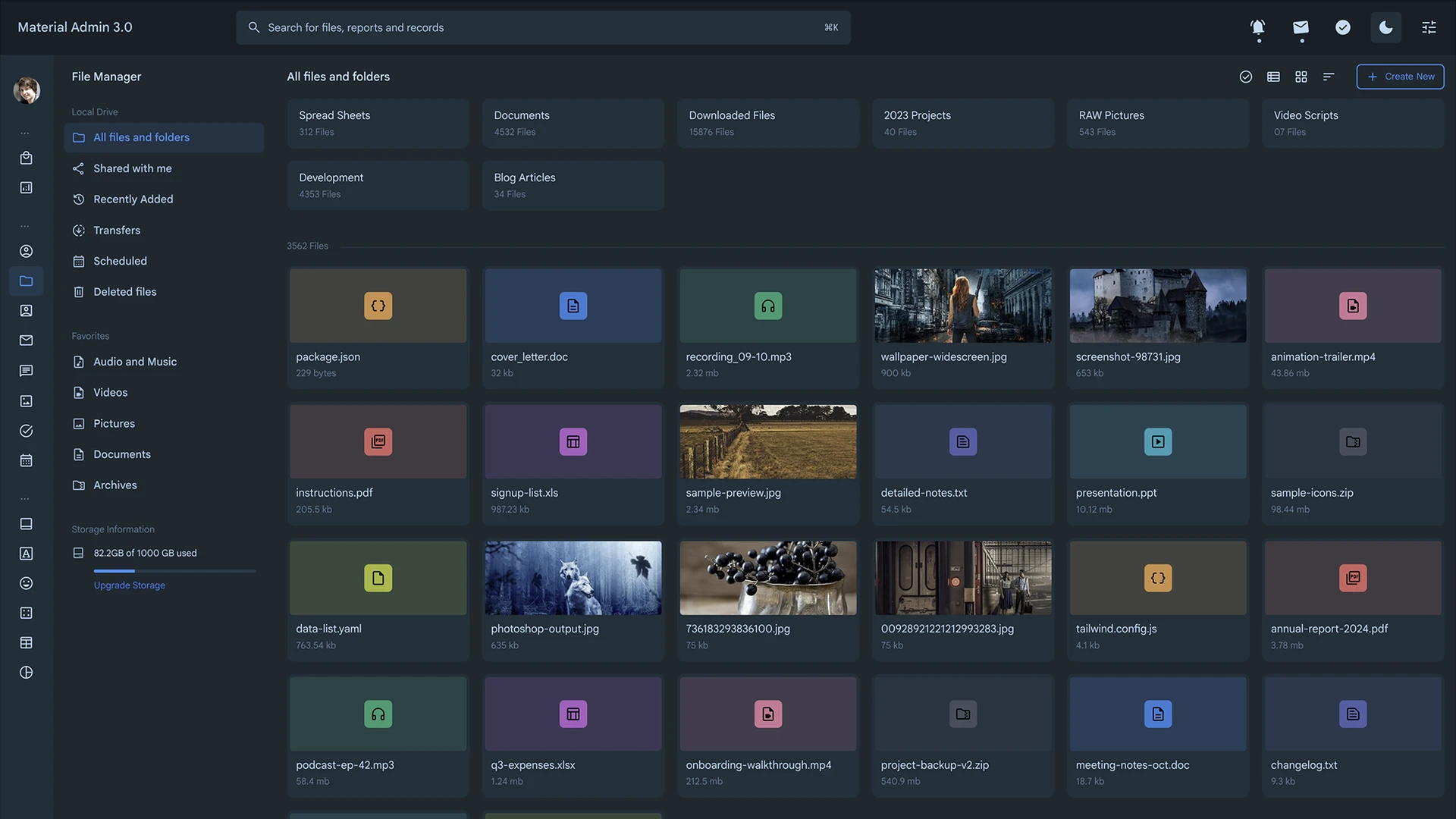1456x819 pixels.
Task: Open the mail envelope icon in header
Action: click(1301, 27)
